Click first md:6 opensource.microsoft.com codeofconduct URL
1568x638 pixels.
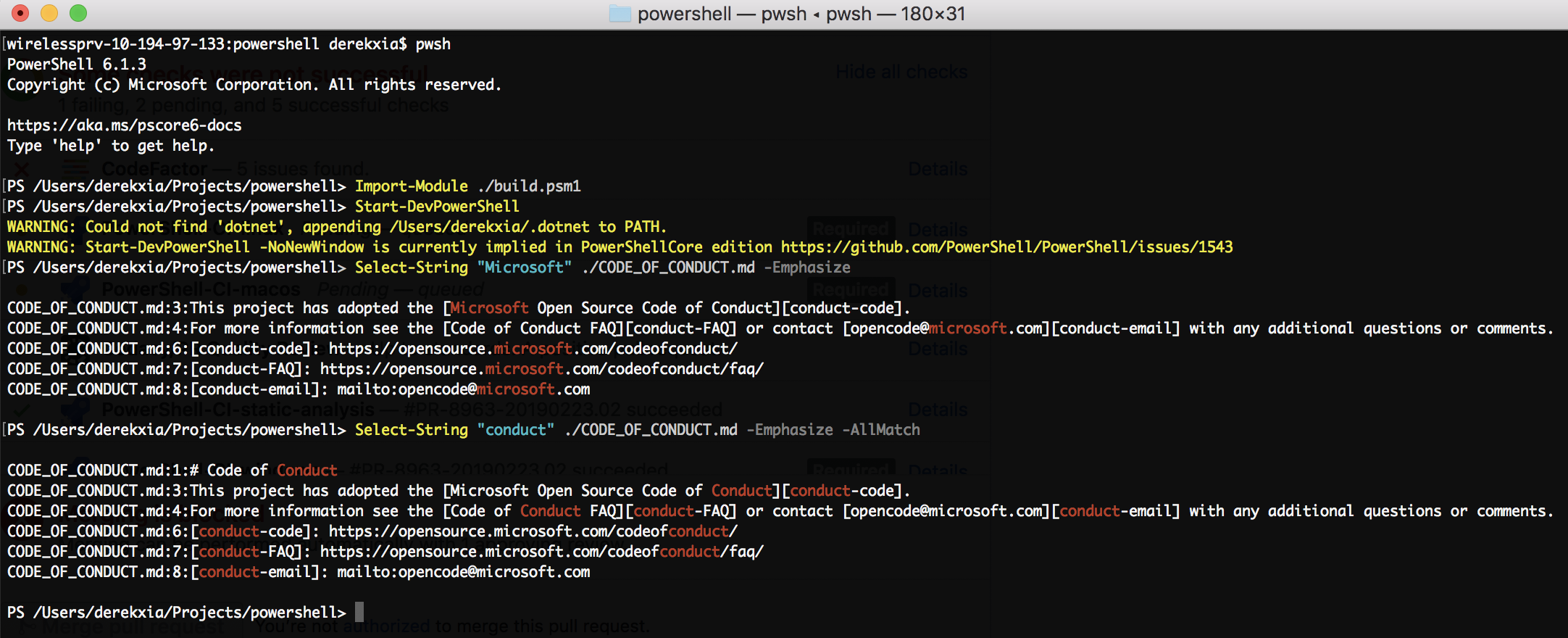[533, 349]
